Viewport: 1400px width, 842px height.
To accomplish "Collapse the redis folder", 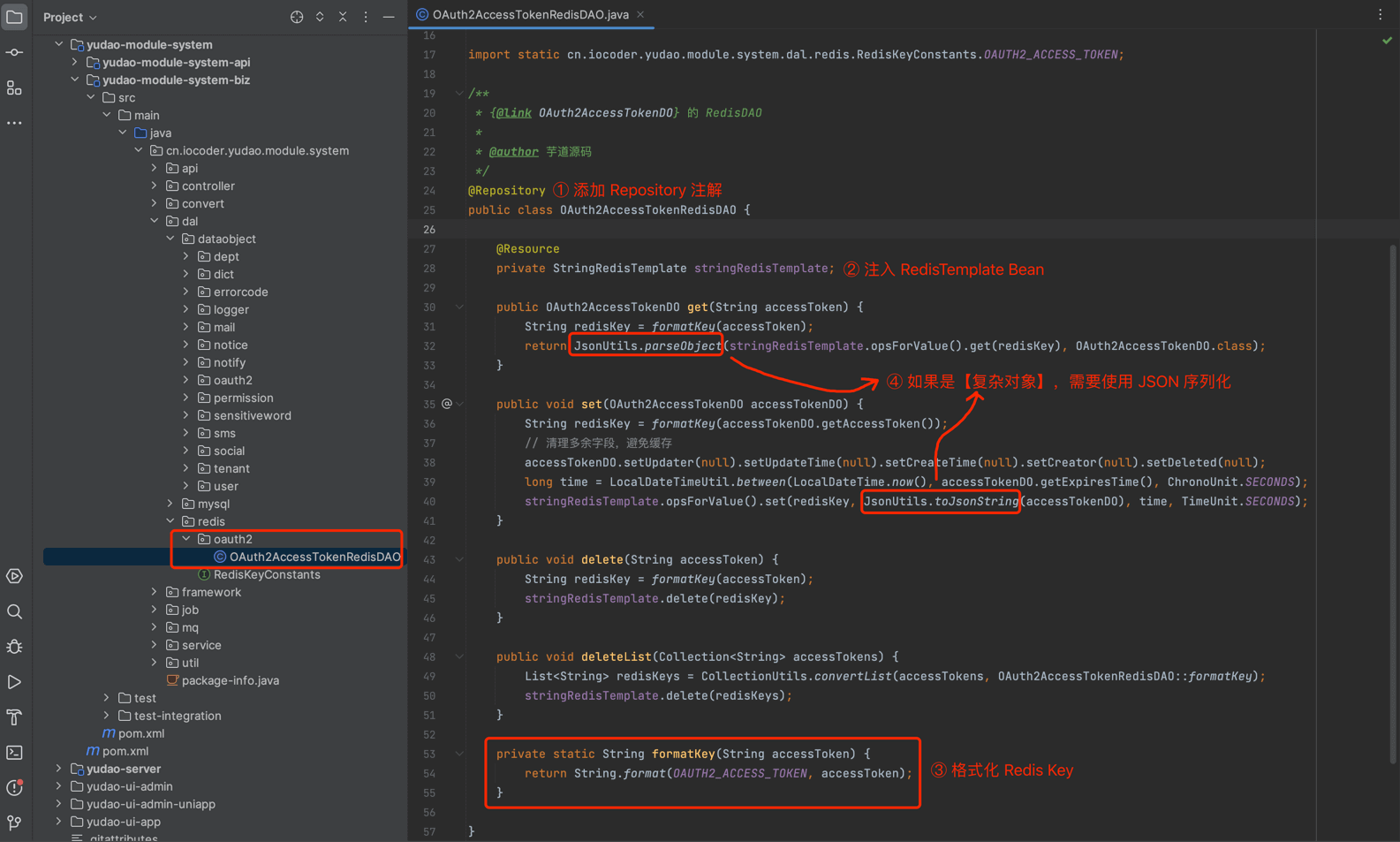I will [x=170, y=521].
